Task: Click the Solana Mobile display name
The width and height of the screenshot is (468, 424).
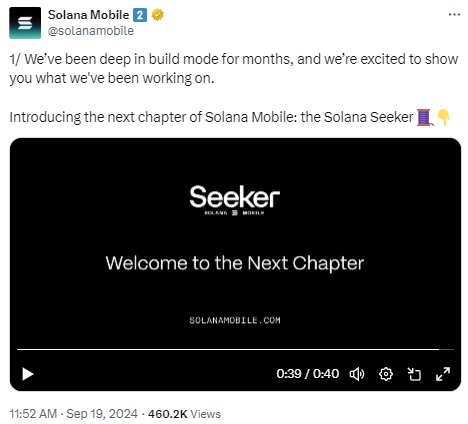Action: 88,15
